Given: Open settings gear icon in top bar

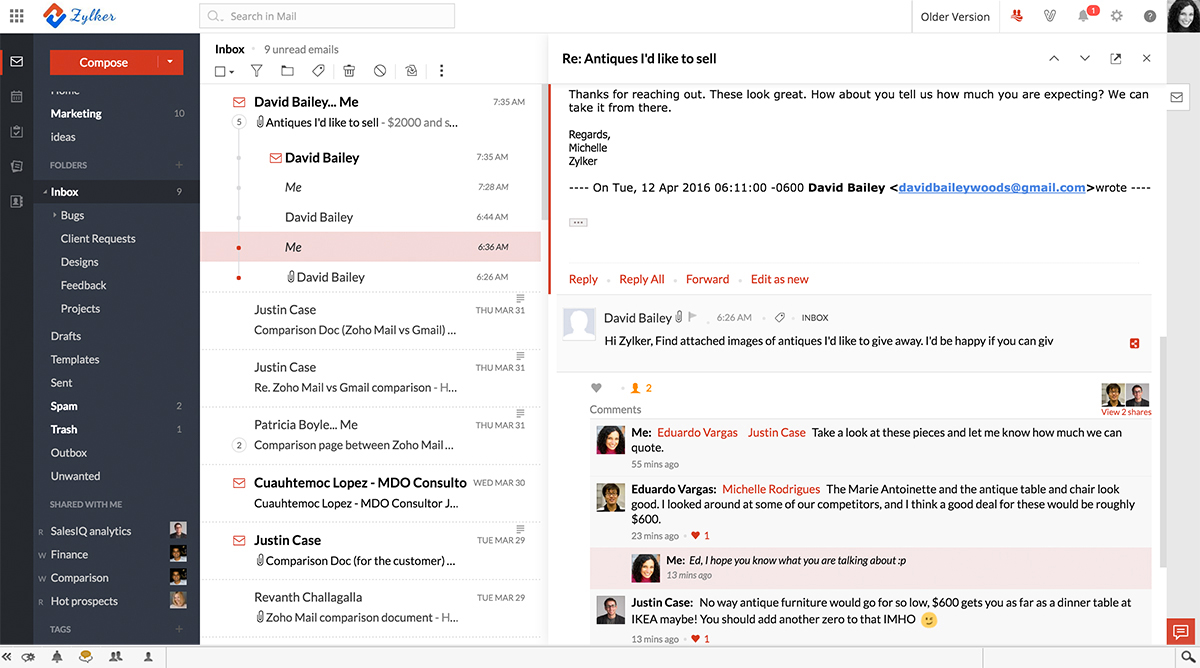Looking at the screenshot, I should coord(1117,16).
